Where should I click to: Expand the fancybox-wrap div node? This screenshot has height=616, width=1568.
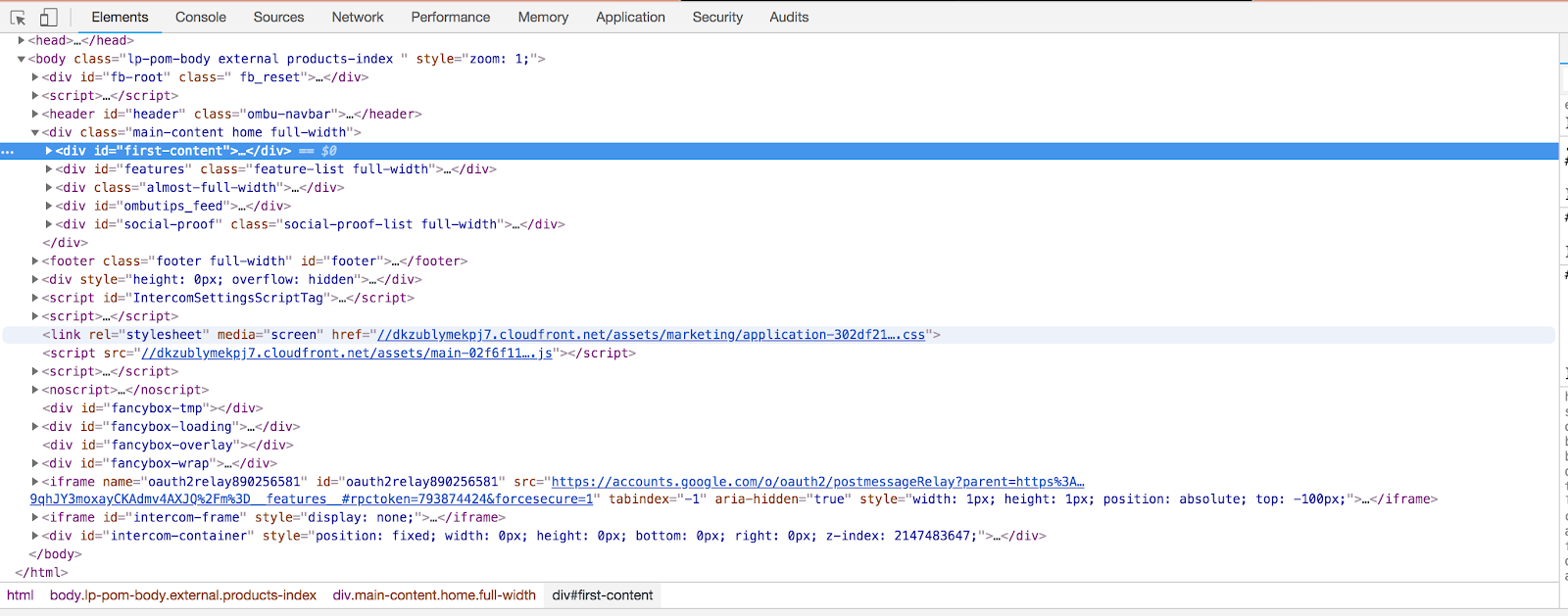coord(34,463)
